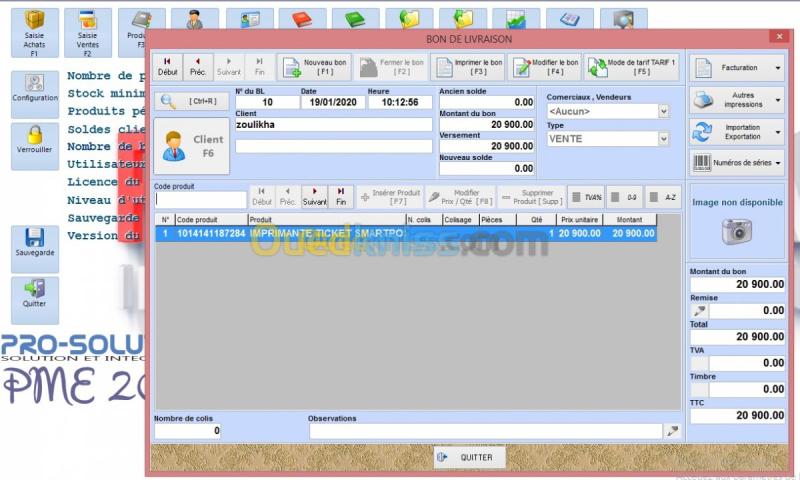Click the TVA small box toggle
Screen dimensions: 800x480
tap(699, 363)
